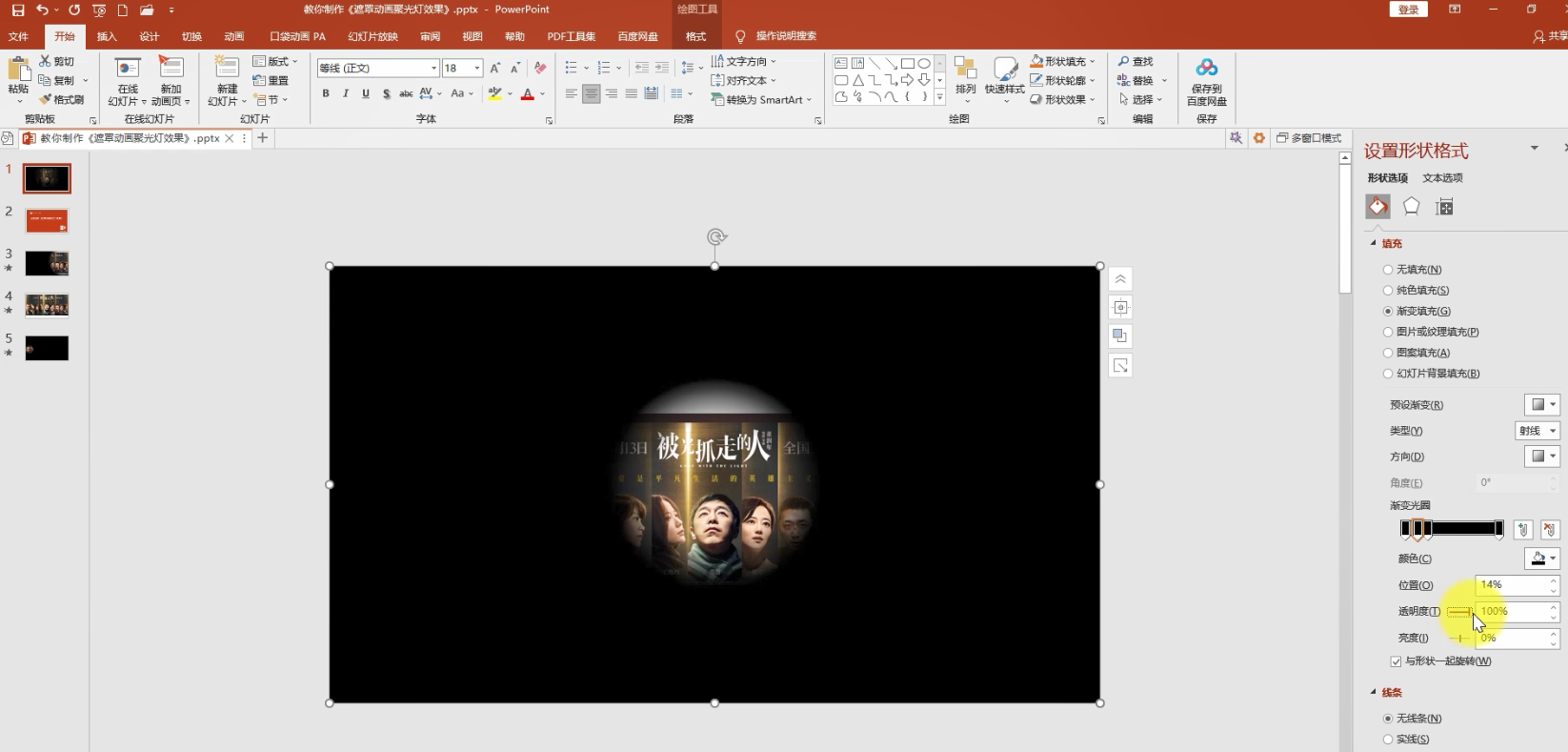Click the Login (登录) button

click(1408, 10)
